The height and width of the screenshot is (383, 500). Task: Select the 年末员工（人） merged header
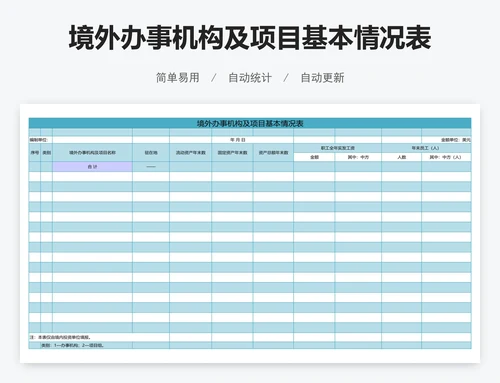pos(426,148)
